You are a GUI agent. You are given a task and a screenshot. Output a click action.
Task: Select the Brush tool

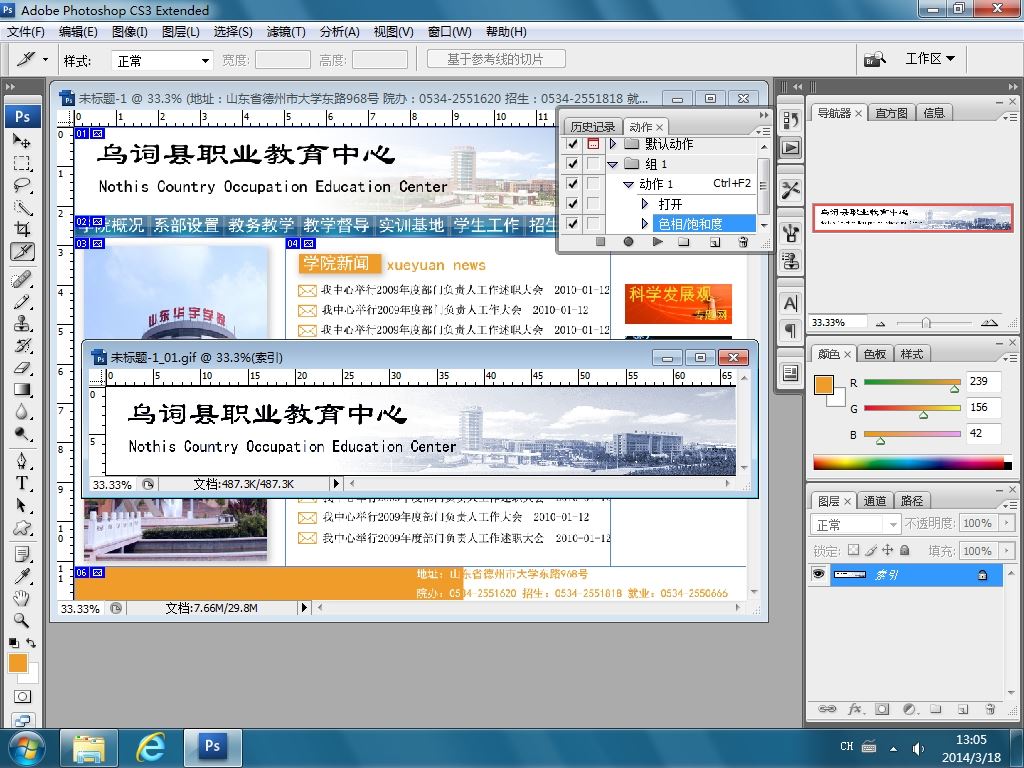tap(22, 301)
